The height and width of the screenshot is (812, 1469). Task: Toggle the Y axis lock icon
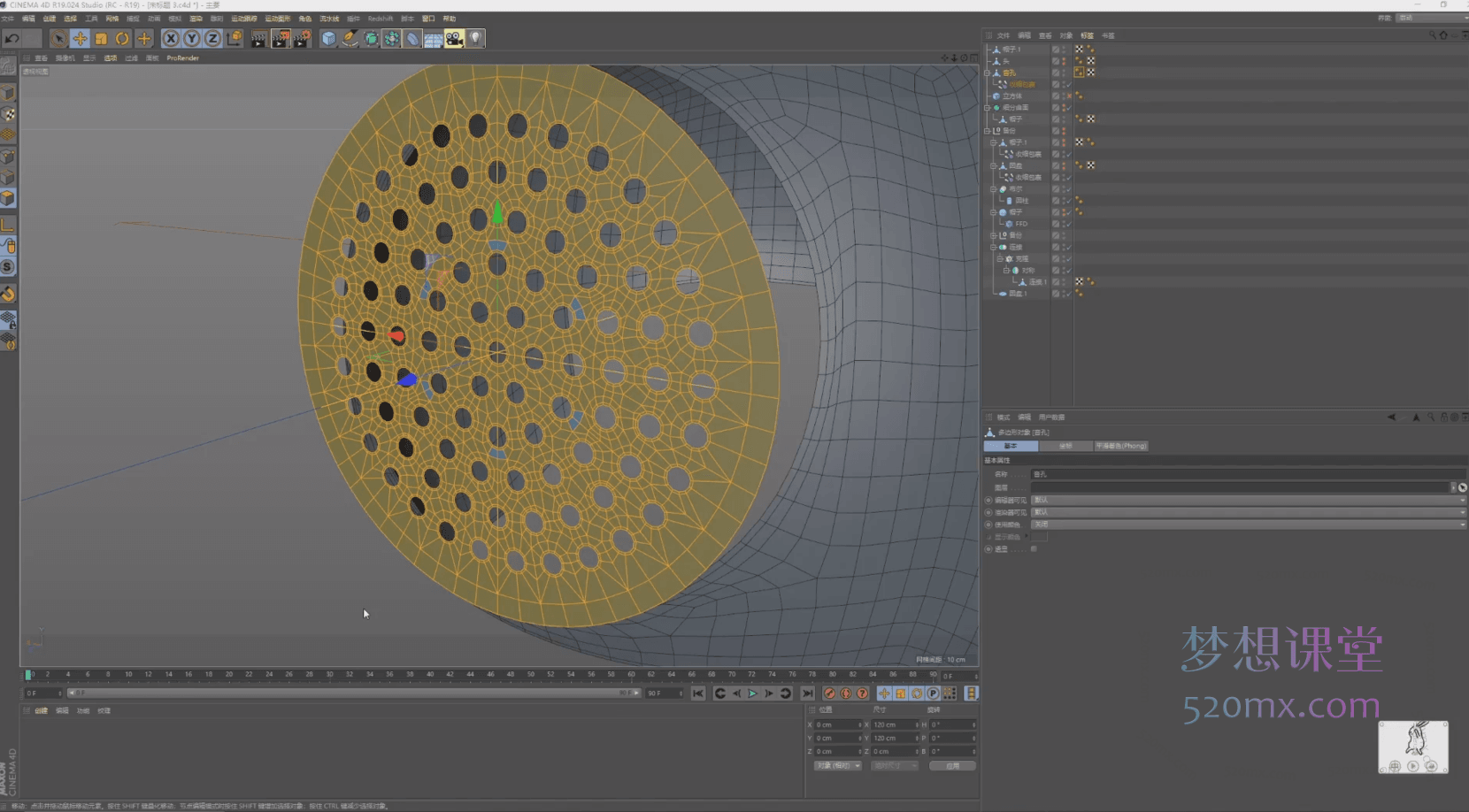click(x=191, y=38)
